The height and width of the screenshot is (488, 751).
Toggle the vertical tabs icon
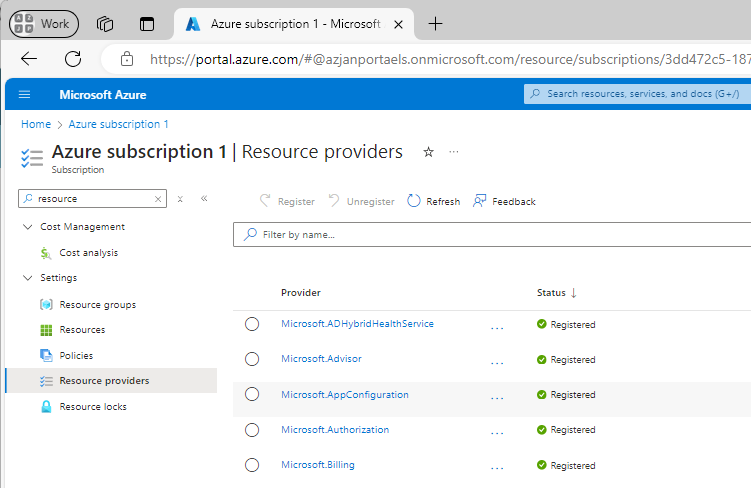pyautogui.click(x=147, y=23)
